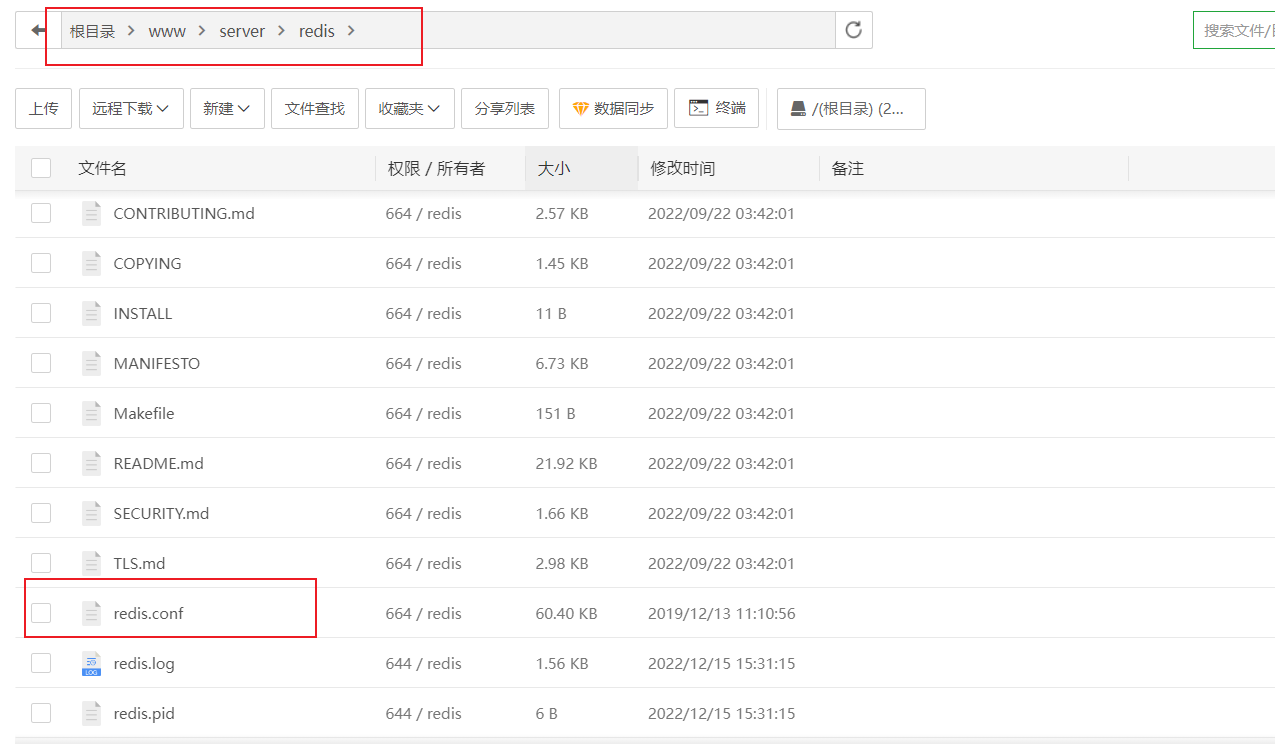
Task: Sort files by 大小 column header
Action: point(554,169)
